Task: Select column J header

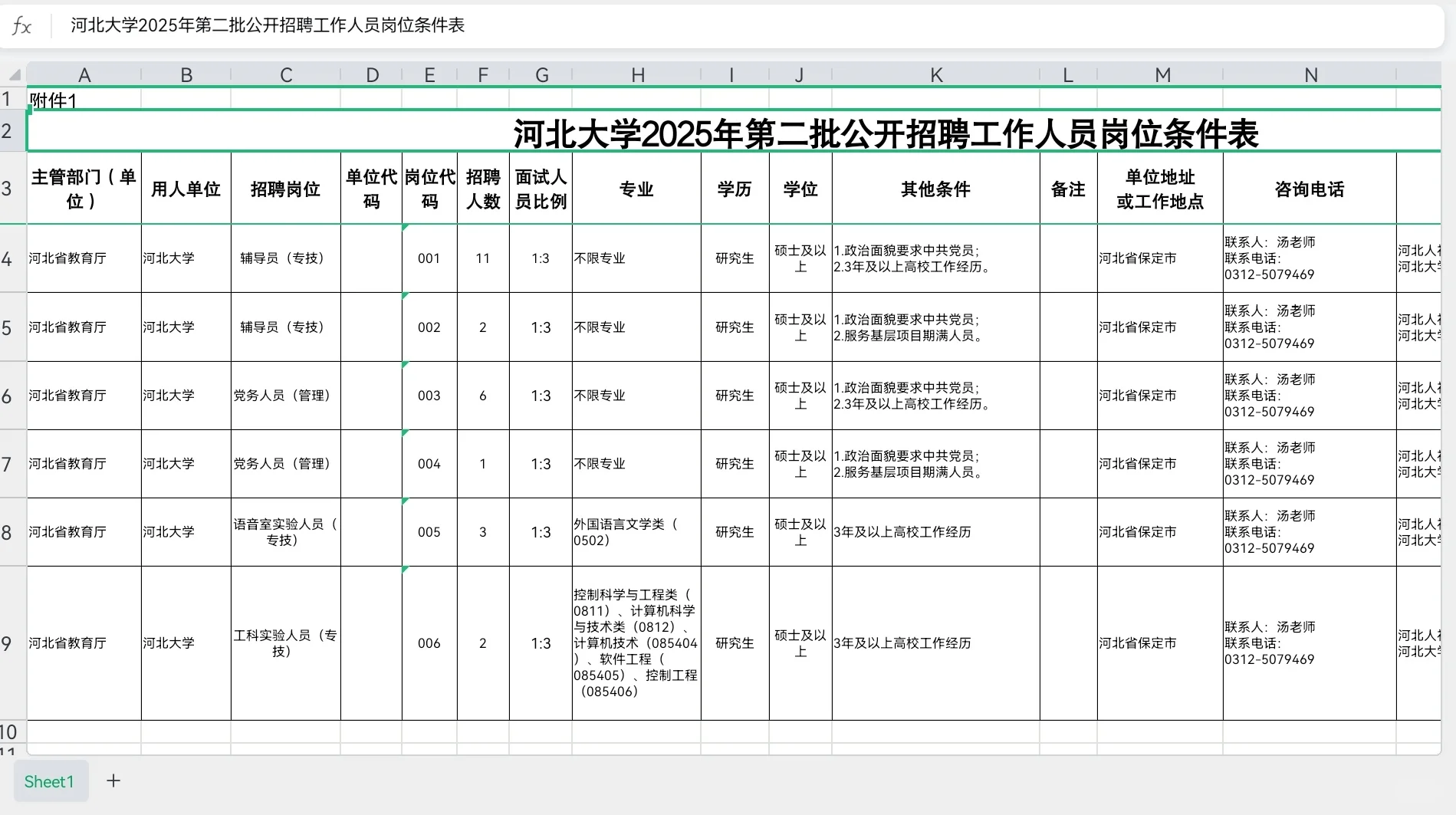Action: click(800, 74)
